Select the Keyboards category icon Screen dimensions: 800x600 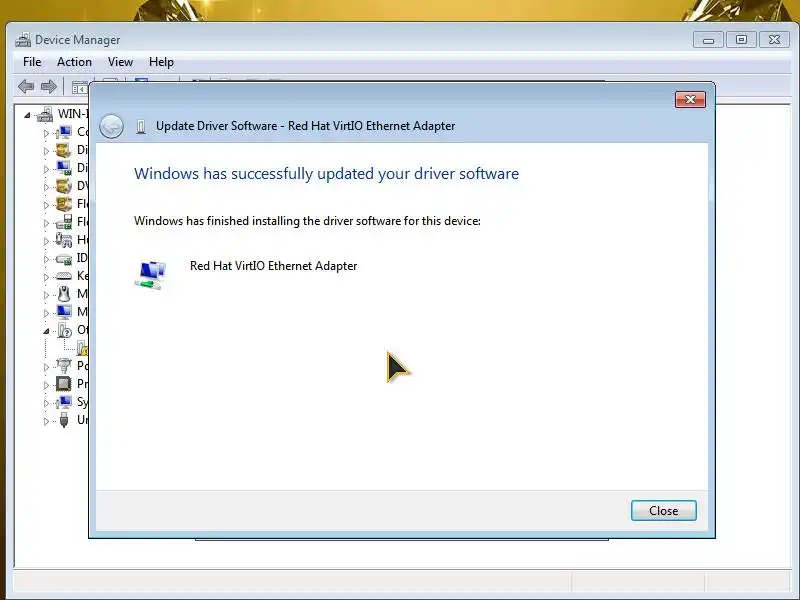pyautogui.click(x=64, y=276)
